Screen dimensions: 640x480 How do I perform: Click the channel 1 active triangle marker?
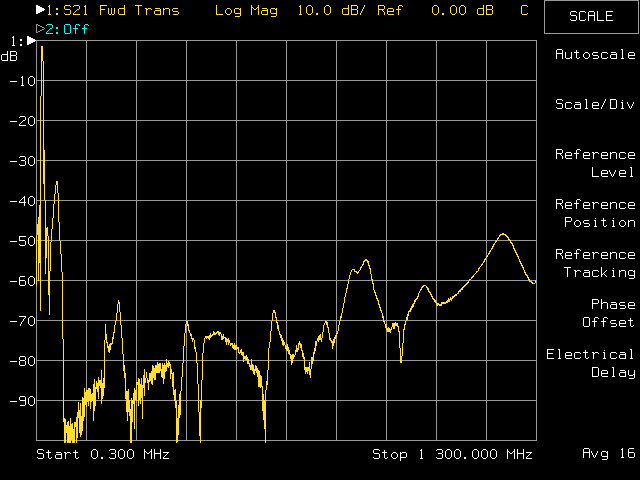click(x=40, y=10)
